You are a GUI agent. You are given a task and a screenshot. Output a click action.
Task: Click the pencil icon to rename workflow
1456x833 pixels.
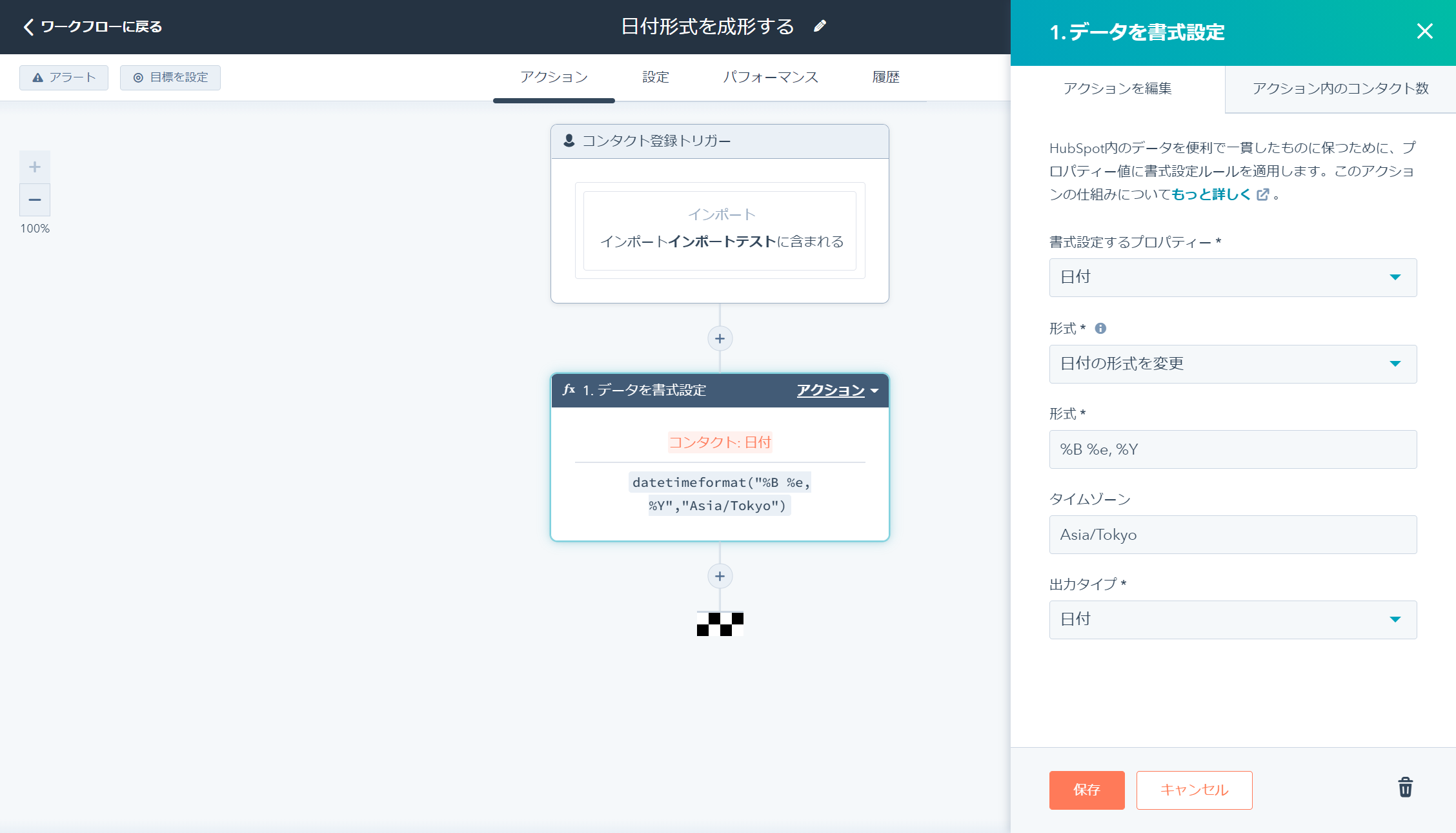(820, 26)
